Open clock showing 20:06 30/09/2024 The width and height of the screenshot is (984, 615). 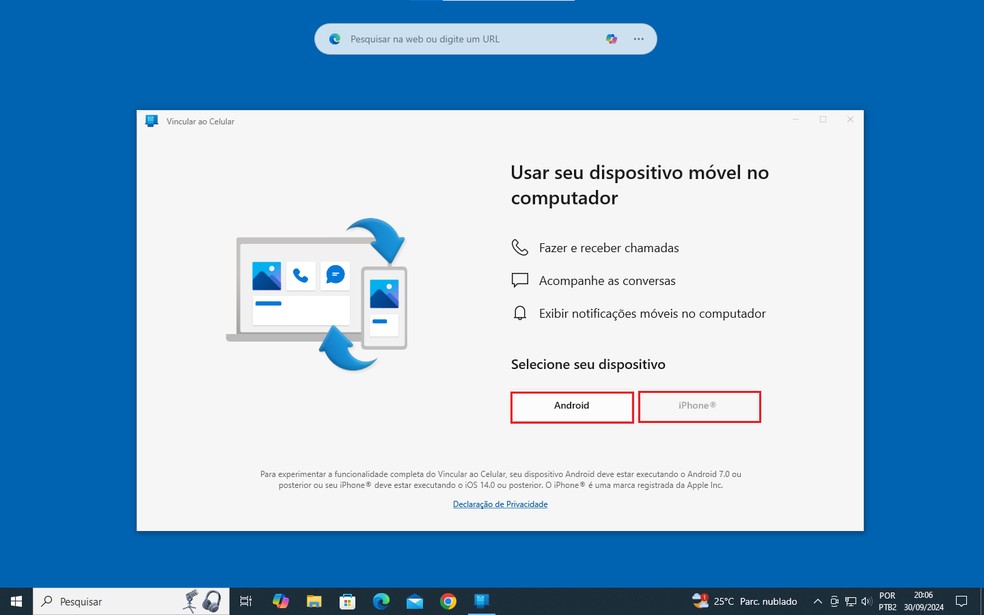point(923,601)
